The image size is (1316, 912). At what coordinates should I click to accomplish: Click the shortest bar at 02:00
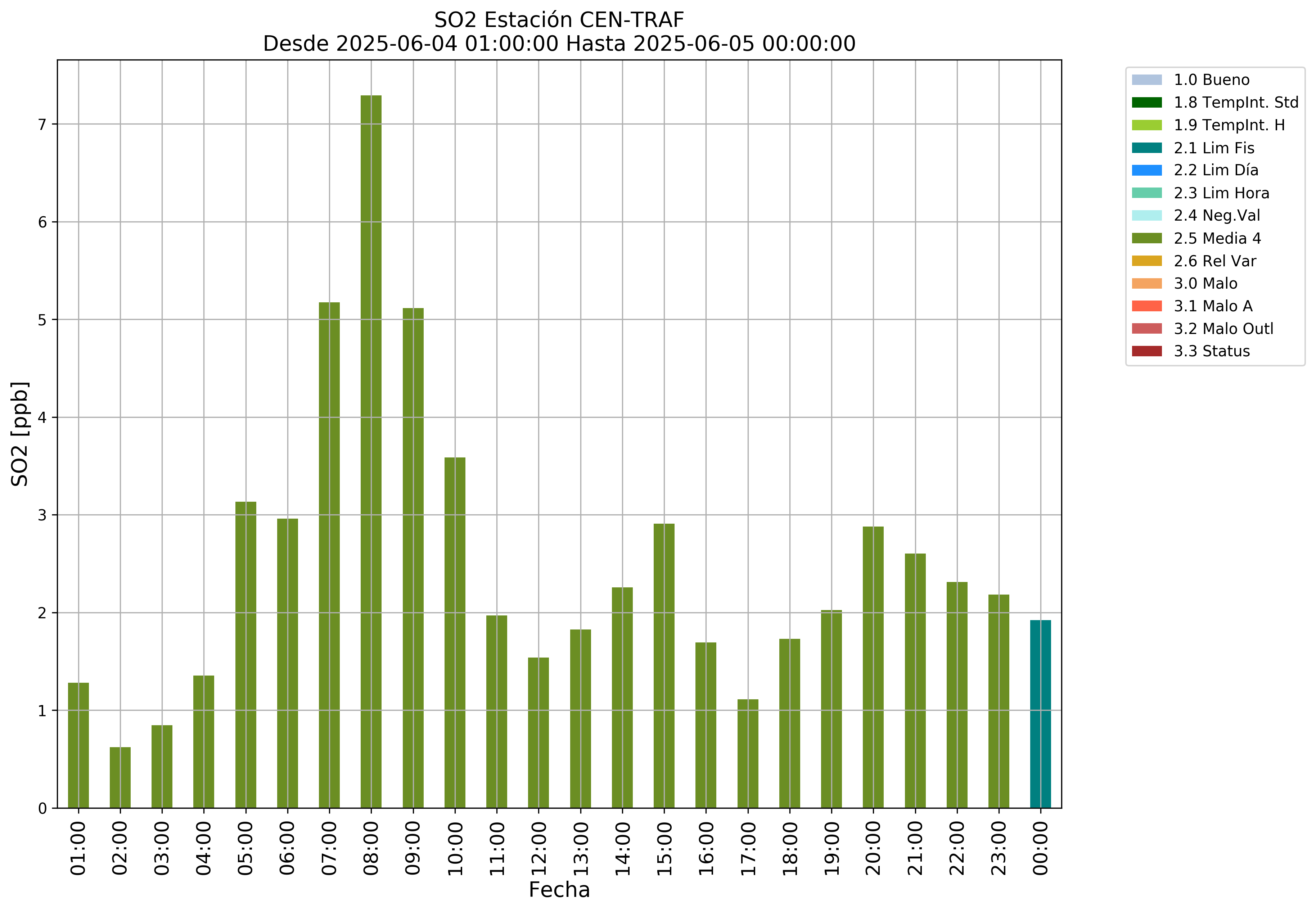click(x=120, y=777)
